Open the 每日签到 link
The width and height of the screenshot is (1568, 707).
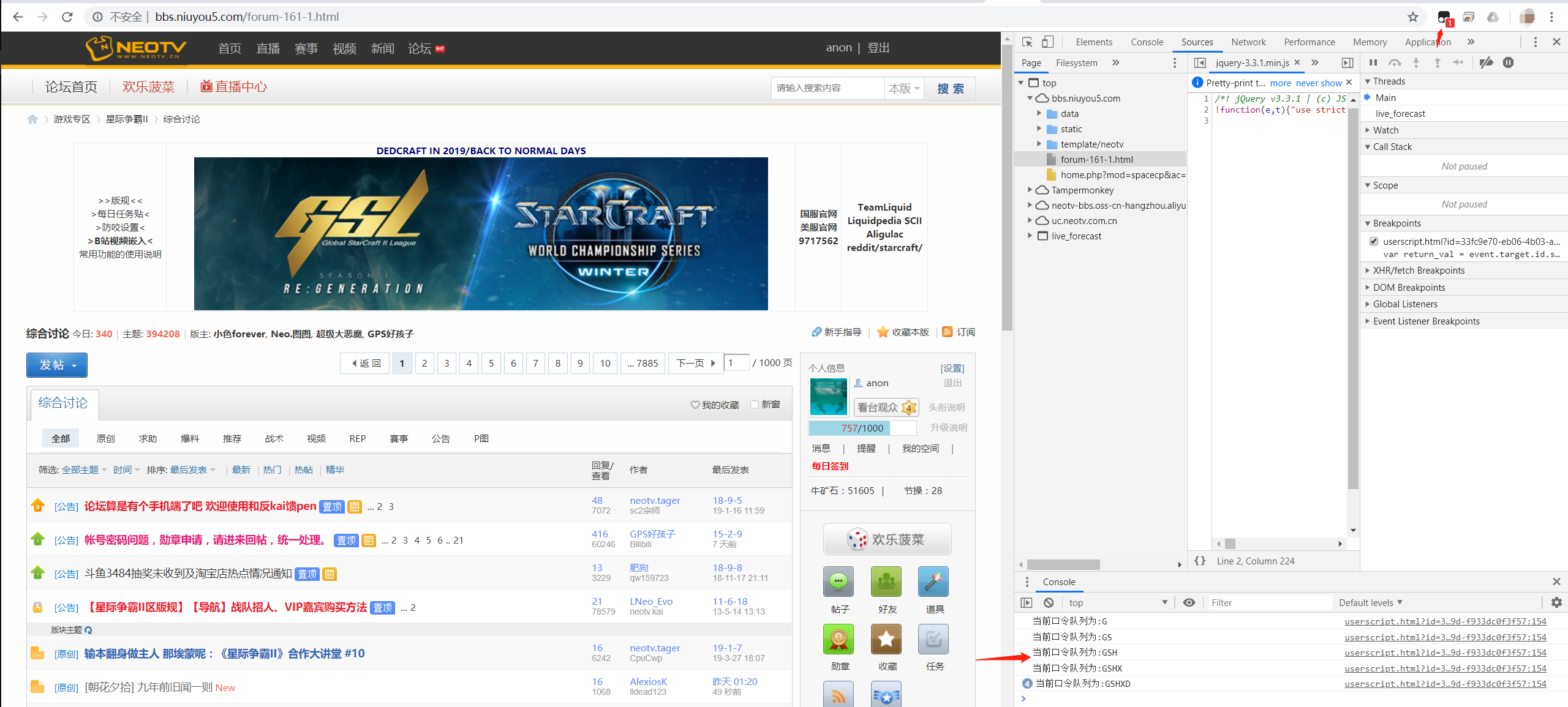[830, 466]
